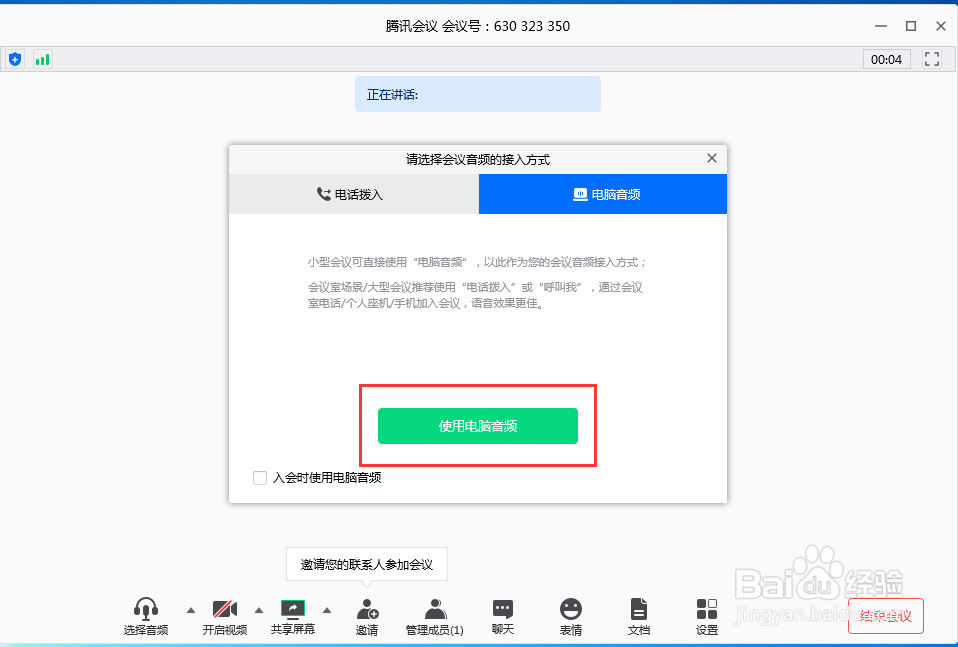Open the meeting security shield icon
The height and width of the screenshot is (647, 958).
tap(15, 59)
